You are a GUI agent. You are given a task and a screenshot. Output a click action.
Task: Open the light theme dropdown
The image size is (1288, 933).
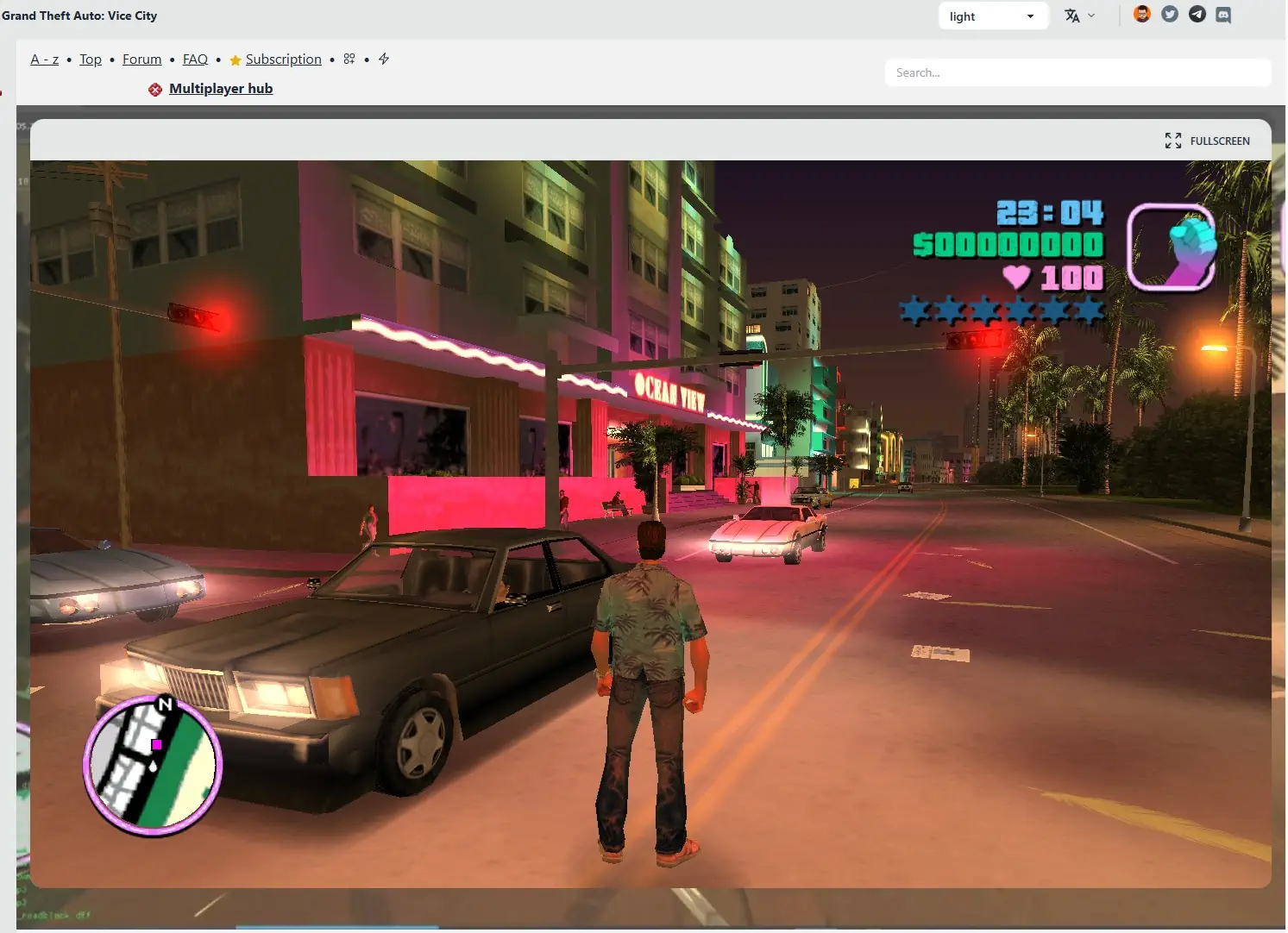point(992,16)
